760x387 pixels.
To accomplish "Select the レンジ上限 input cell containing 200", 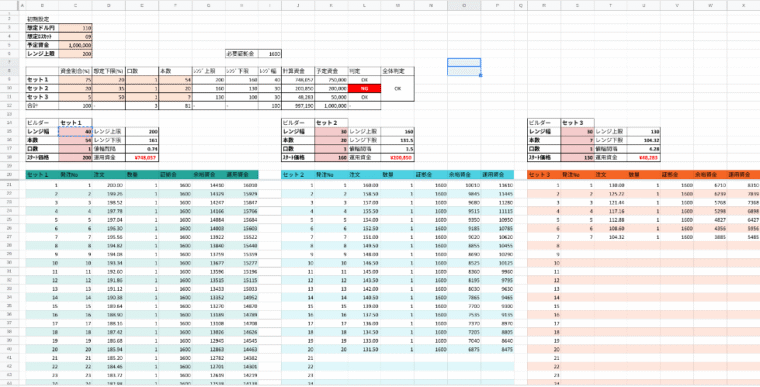I will [x=75, y=54].
